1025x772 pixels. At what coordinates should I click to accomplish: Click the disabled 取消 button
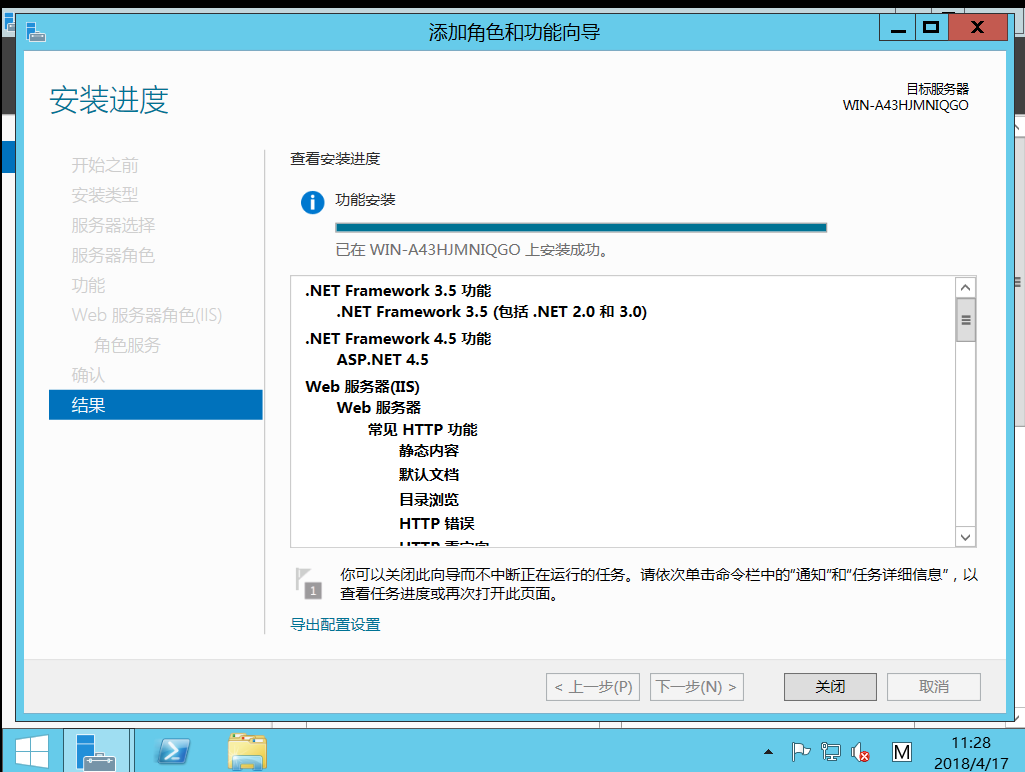coord(933,687)
